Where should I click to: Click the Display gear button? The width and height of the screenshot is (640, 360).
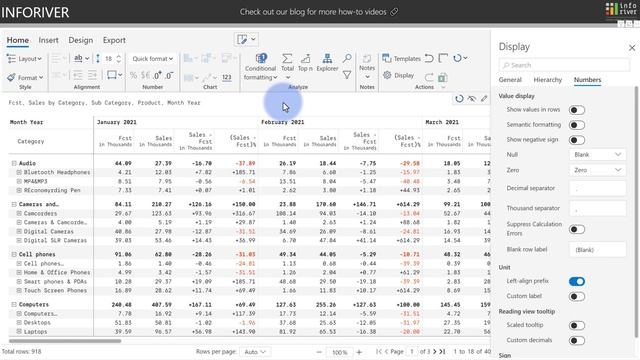coord(398,75)
